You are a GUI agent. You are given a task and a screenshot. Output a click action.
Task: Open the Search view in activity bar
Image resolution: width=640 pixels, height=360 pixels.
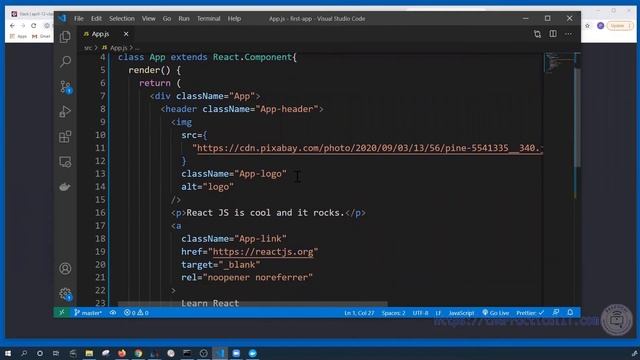pos(65,62)
